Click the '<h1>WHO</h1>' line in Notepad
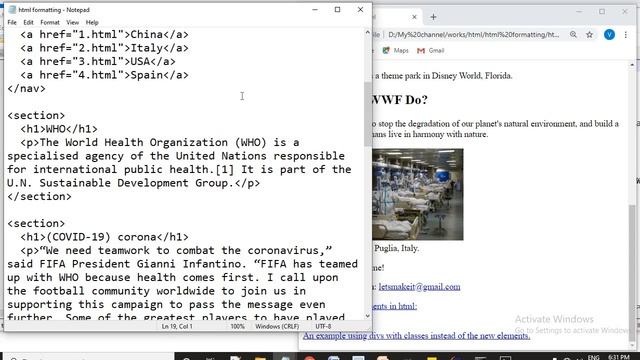Viewport: 640px width, 360px height. (x=59, y=129)
